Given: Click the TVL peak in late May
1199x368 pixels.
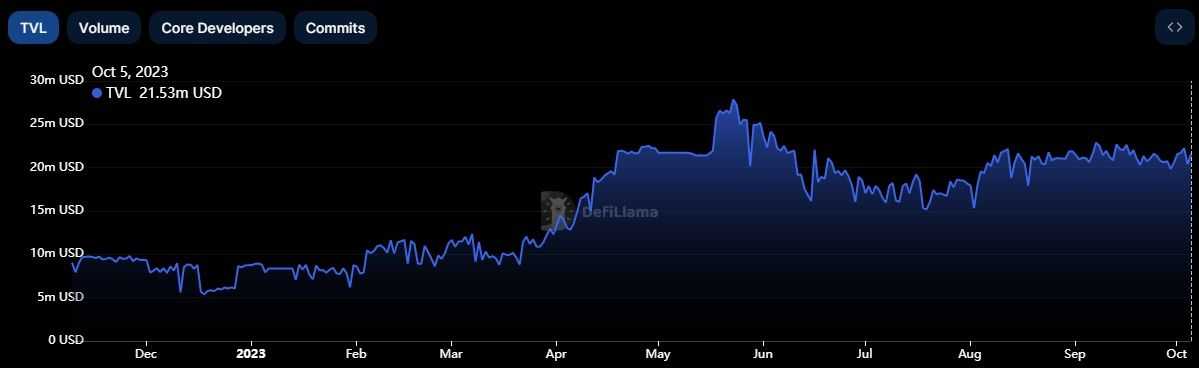Looking at the screenshot, I should [x=733, y=100].
